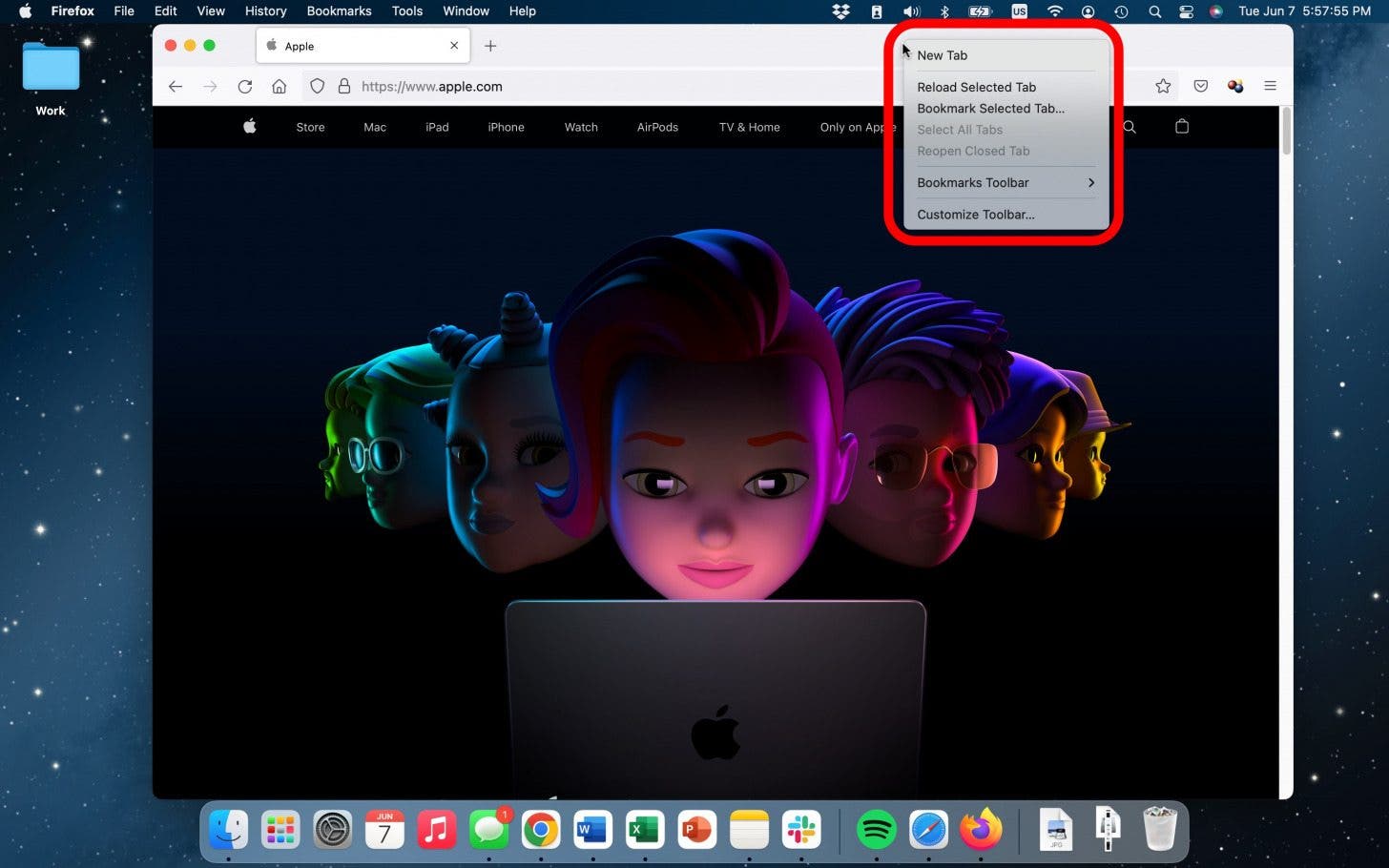Open Customize Toolbar from context menu

pyautogui.click(x=975, y=215)
